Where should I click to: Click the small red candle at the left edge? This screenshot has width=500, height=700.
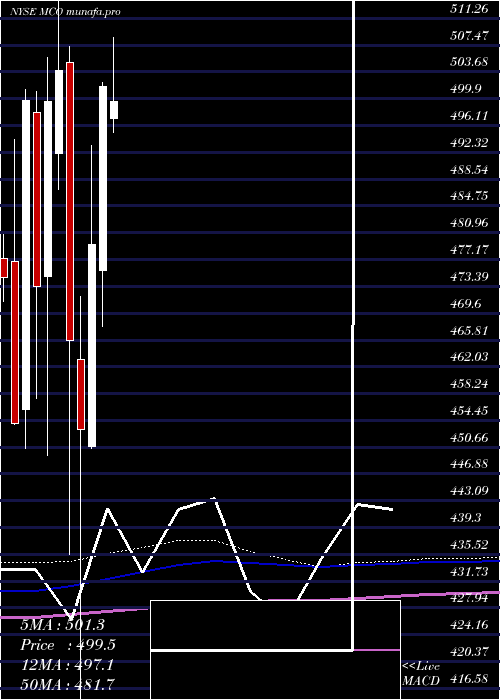pyautogui.click(x=4, y=267)
